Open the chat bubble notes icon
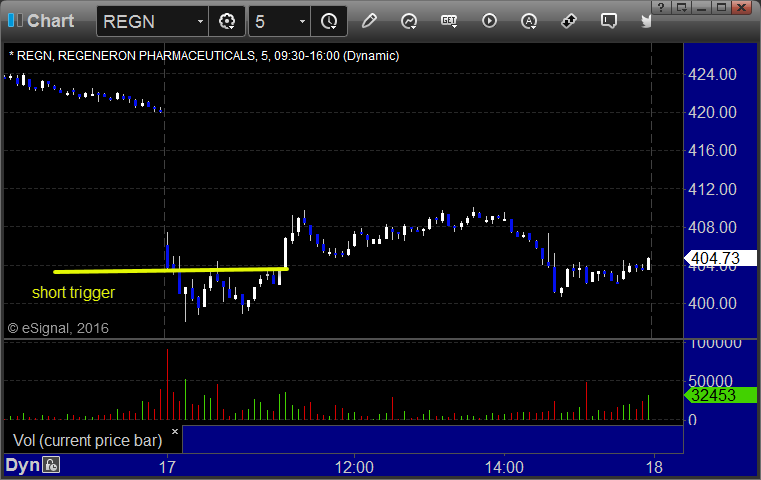The height and width of the screenshot is (480, 761). [x=609, y=21]
